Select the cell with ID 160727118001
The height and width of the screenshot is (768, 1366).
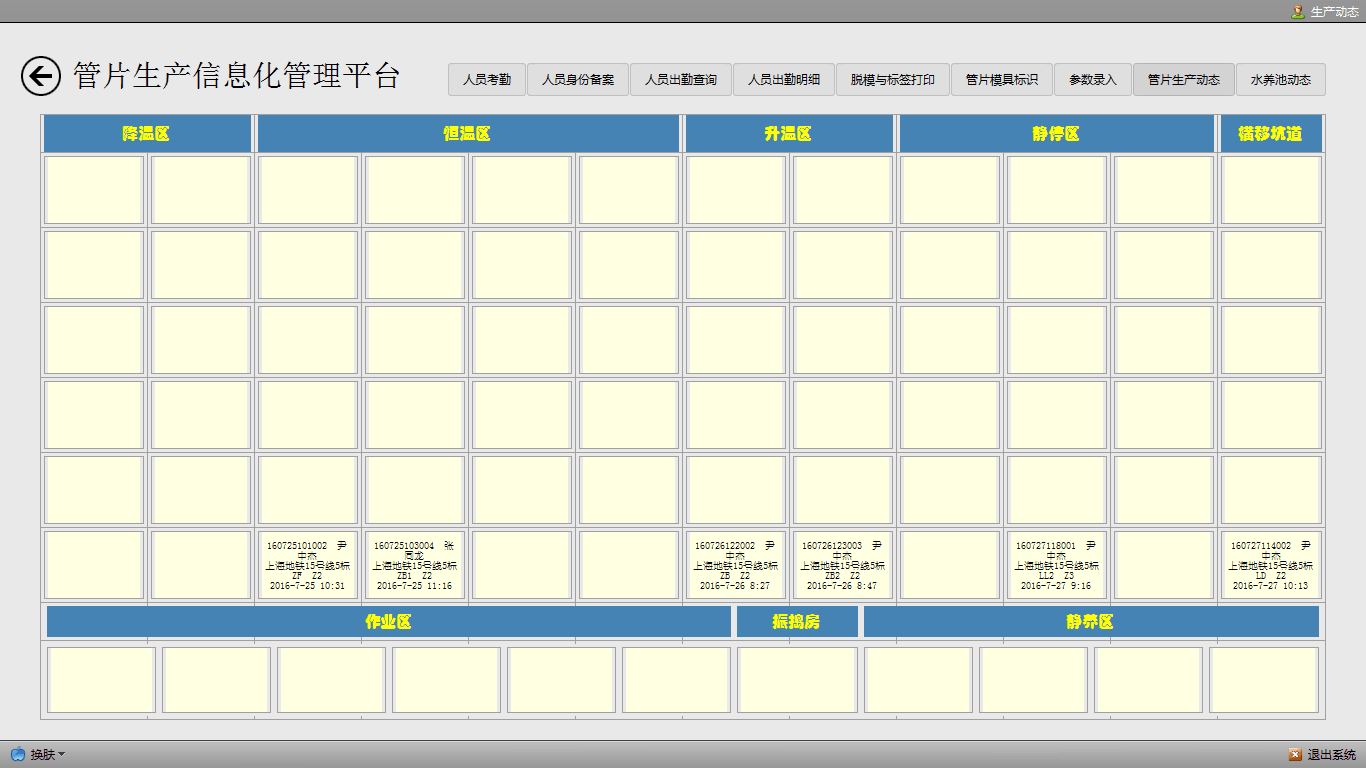pos(1057,565)
